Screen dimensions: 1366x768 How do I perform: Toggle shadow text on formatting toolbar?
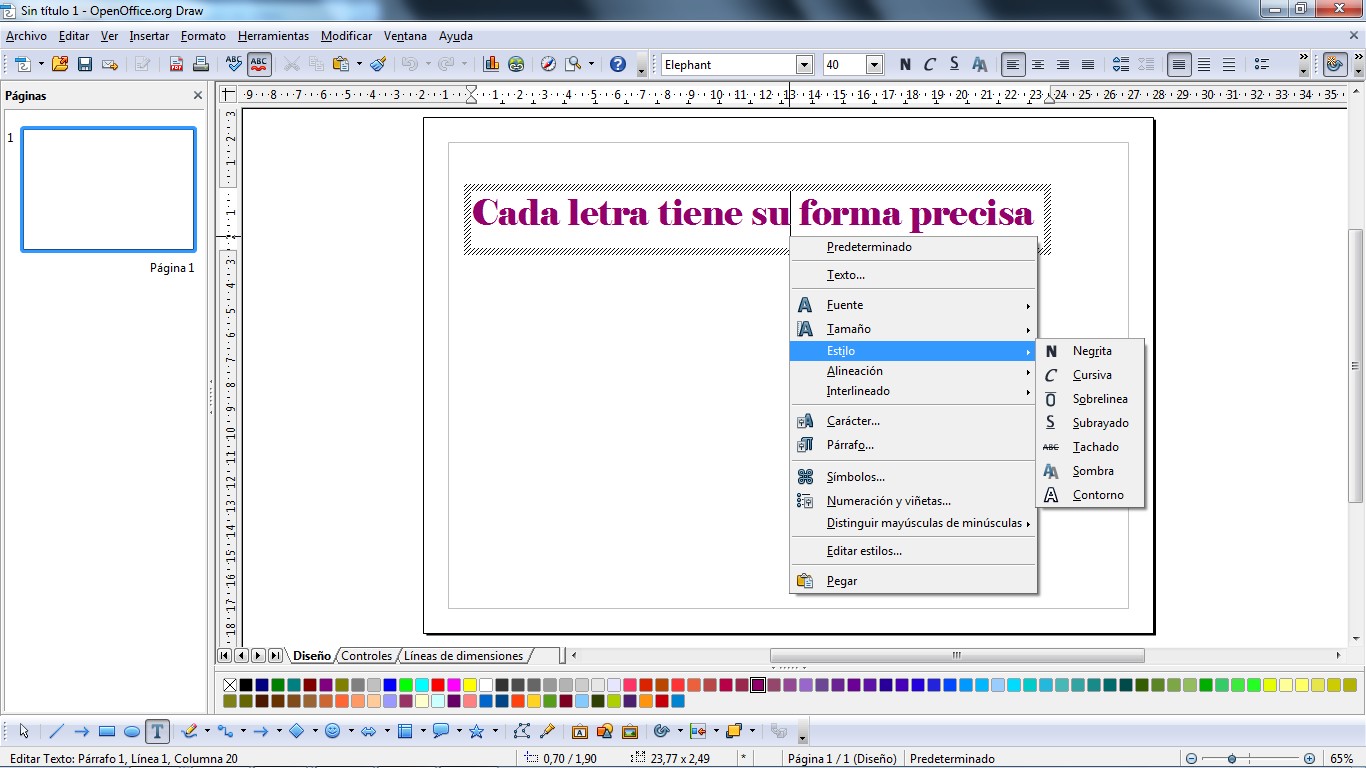click(980, 64)
